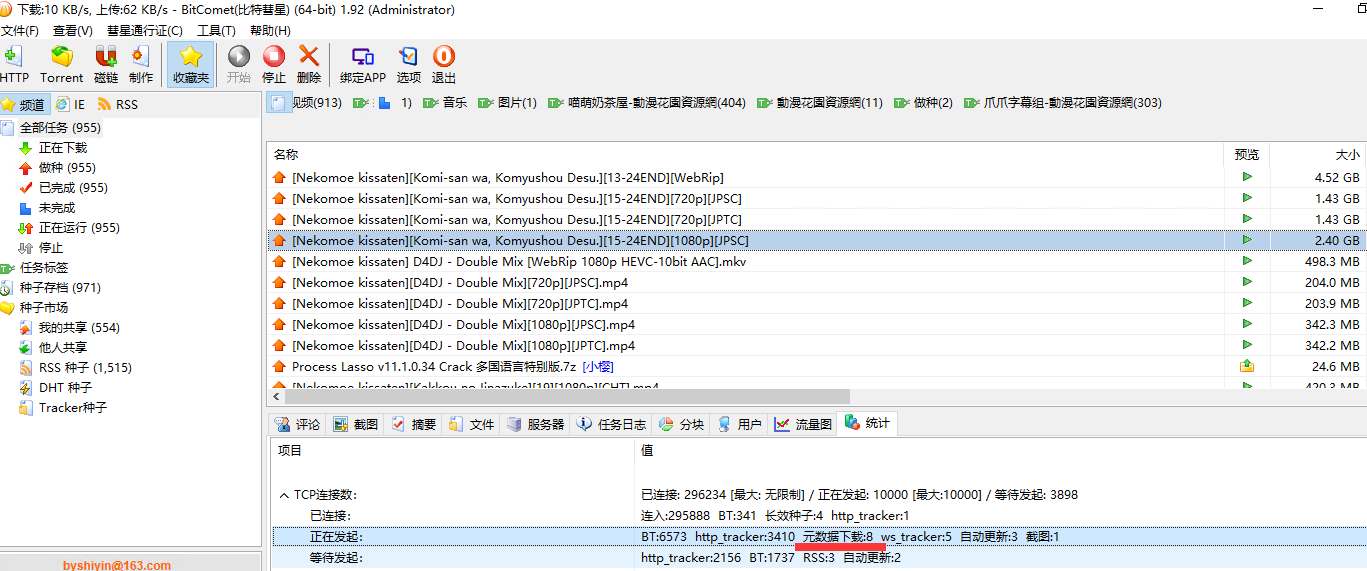Select 做种 (955) in the task tree
Screen dimensions: 1367x571
point(67,168)
